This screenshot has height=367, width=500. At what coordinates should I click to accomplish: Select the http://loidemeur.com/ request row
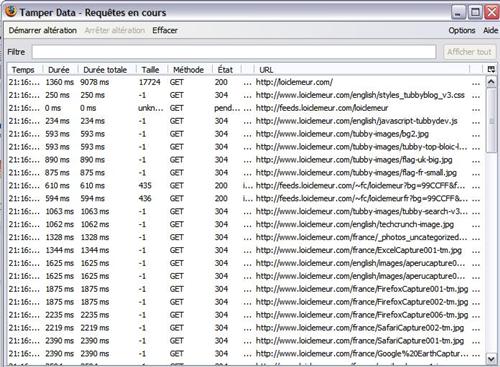[245, 82]
